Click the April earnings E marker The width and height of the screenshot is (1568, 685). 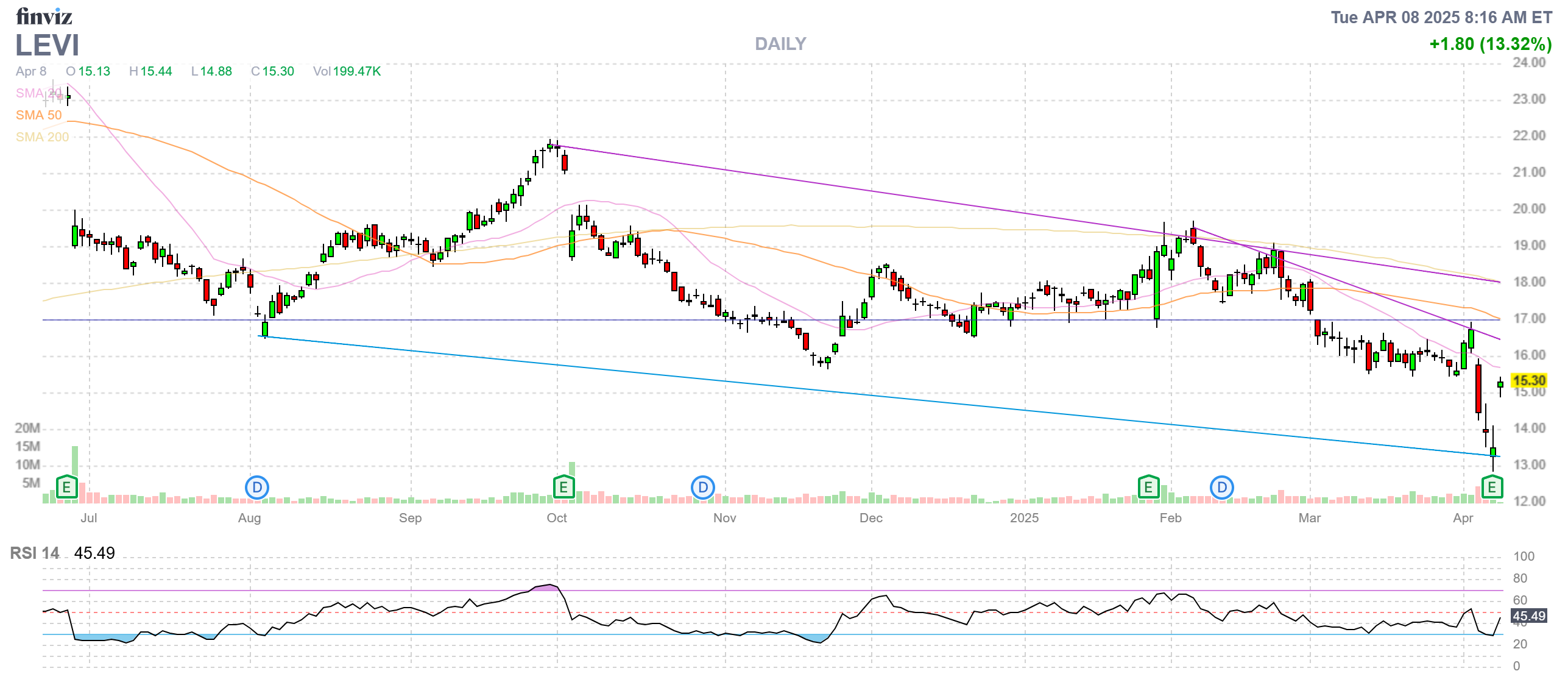tap(1492, 487)
